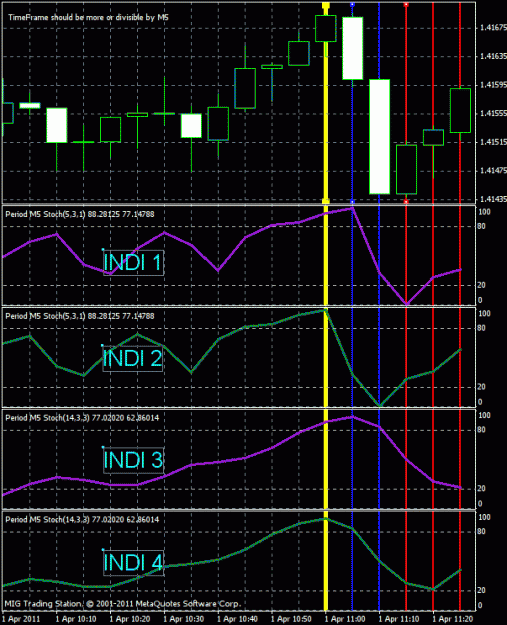Click the '1 Apr 2011' date label
507x625 pixels.
click(21, 619)
